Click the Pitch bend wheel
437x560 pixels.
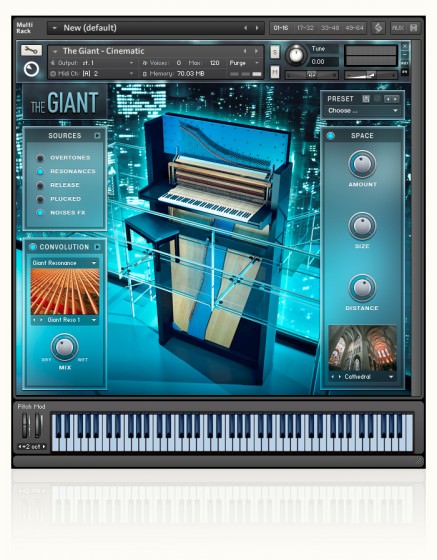(x=25, y=425)
